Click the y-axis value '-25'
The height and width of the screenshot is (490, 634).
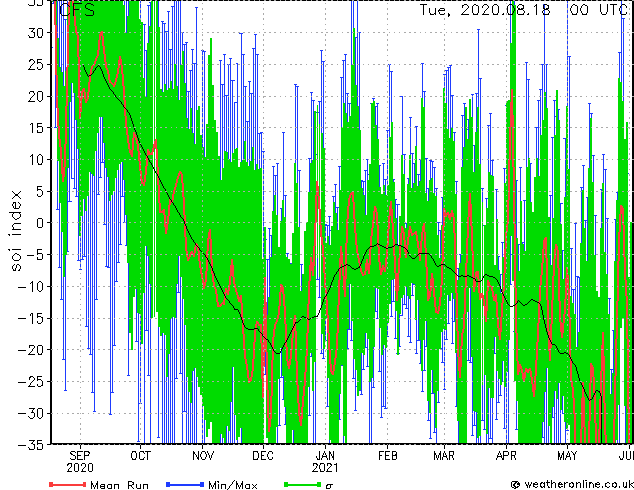(x=31, y=382)
